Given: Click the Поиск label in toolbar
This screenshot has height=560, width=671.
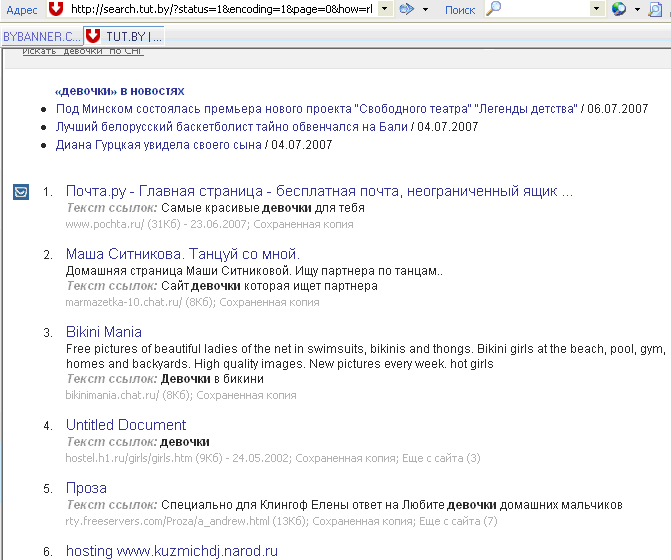Looking at the screenshot, I should click(460, 10).
